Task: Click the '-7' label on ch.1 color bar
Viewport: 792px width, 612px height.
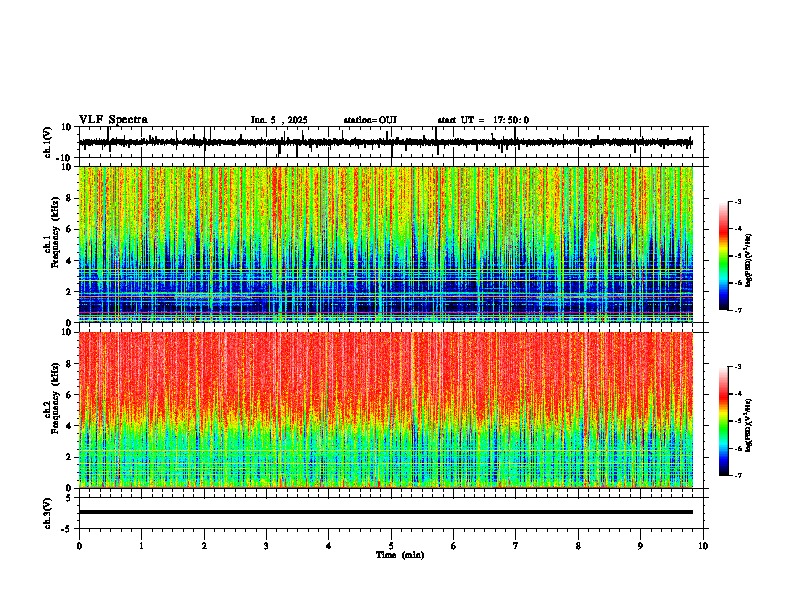Action: pyautogui.click(x=738, y=310)
